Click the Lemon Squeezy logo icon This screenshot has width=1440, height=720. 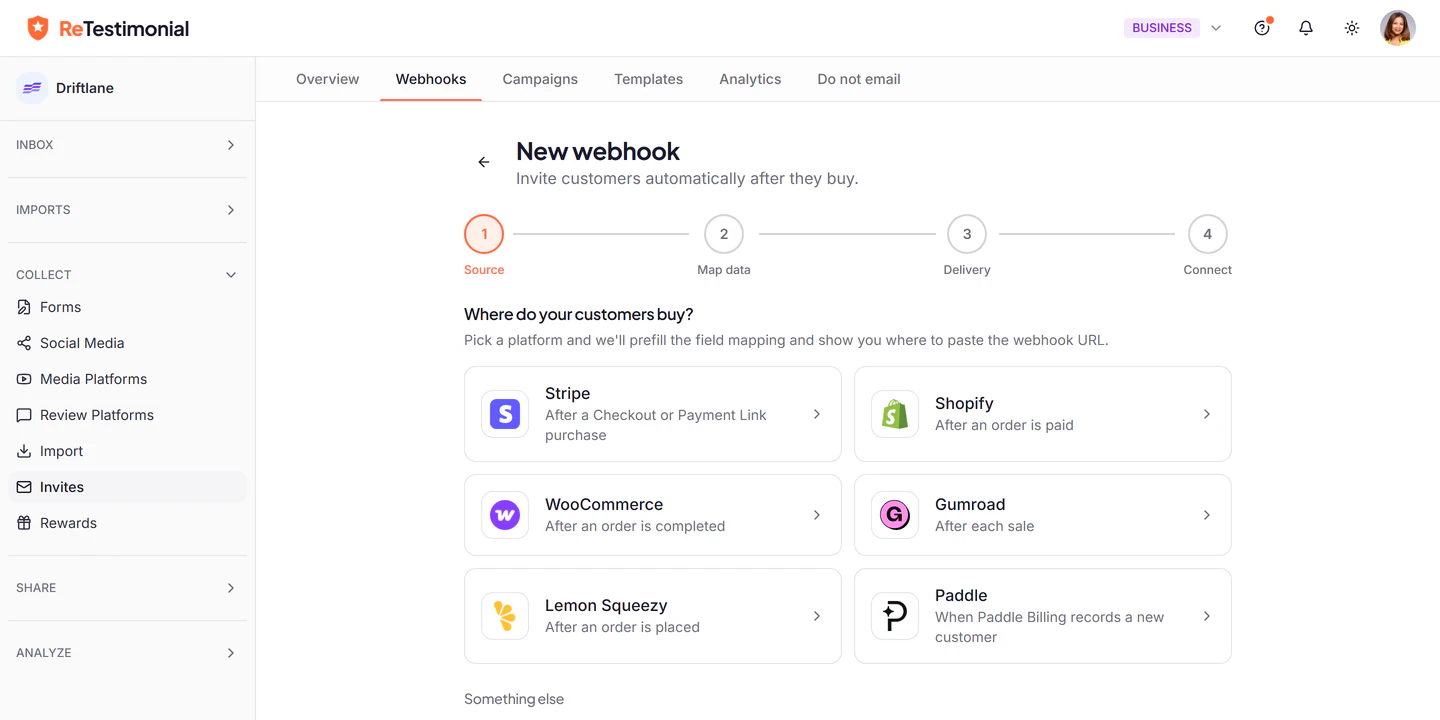[505, 616]
